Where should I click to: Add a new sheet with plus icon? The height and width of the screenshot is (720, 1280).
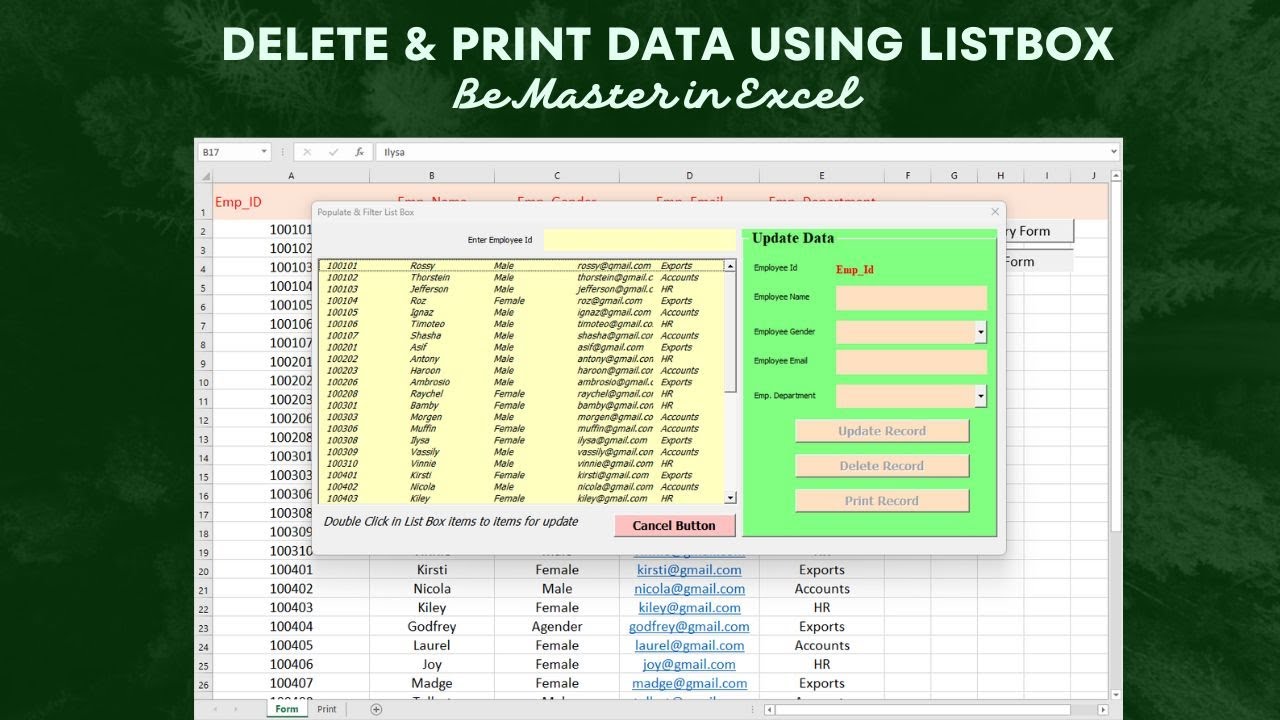point(376,709)
